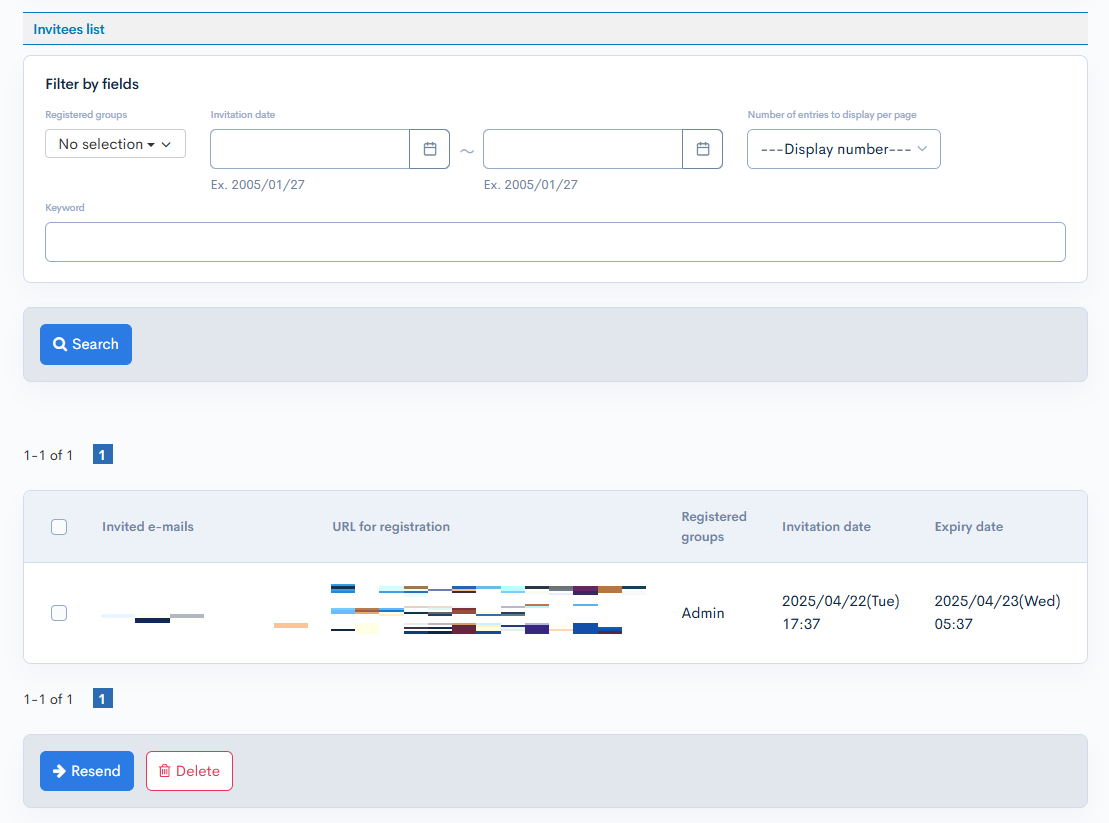Click the 'Invitation date' table column header
Image resolution: width=1109 pixels, height=823 pixels.
tap(826, 527)
